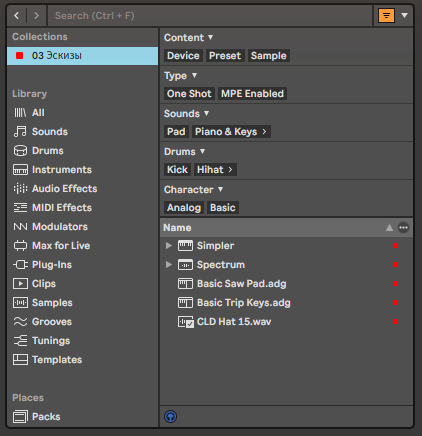The image size is (422, 436).
Task: Select the Spectrum device icon
Action: 185,265
